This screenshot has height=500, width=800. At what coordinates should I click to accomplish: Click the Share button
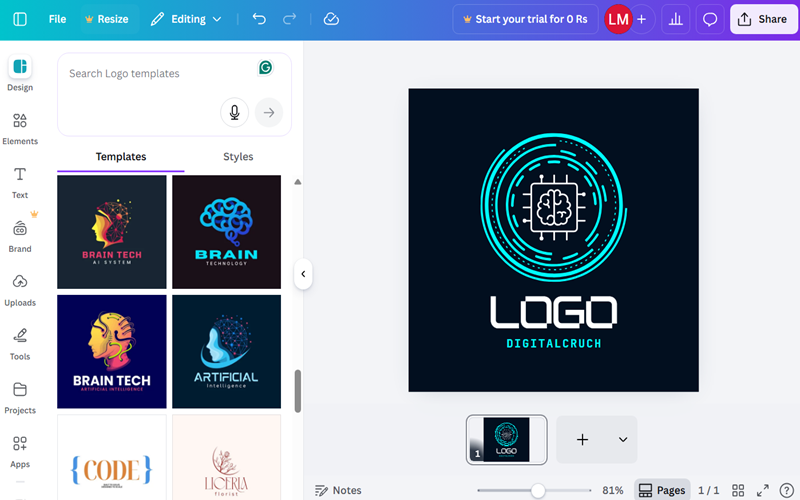coord(764,19)
